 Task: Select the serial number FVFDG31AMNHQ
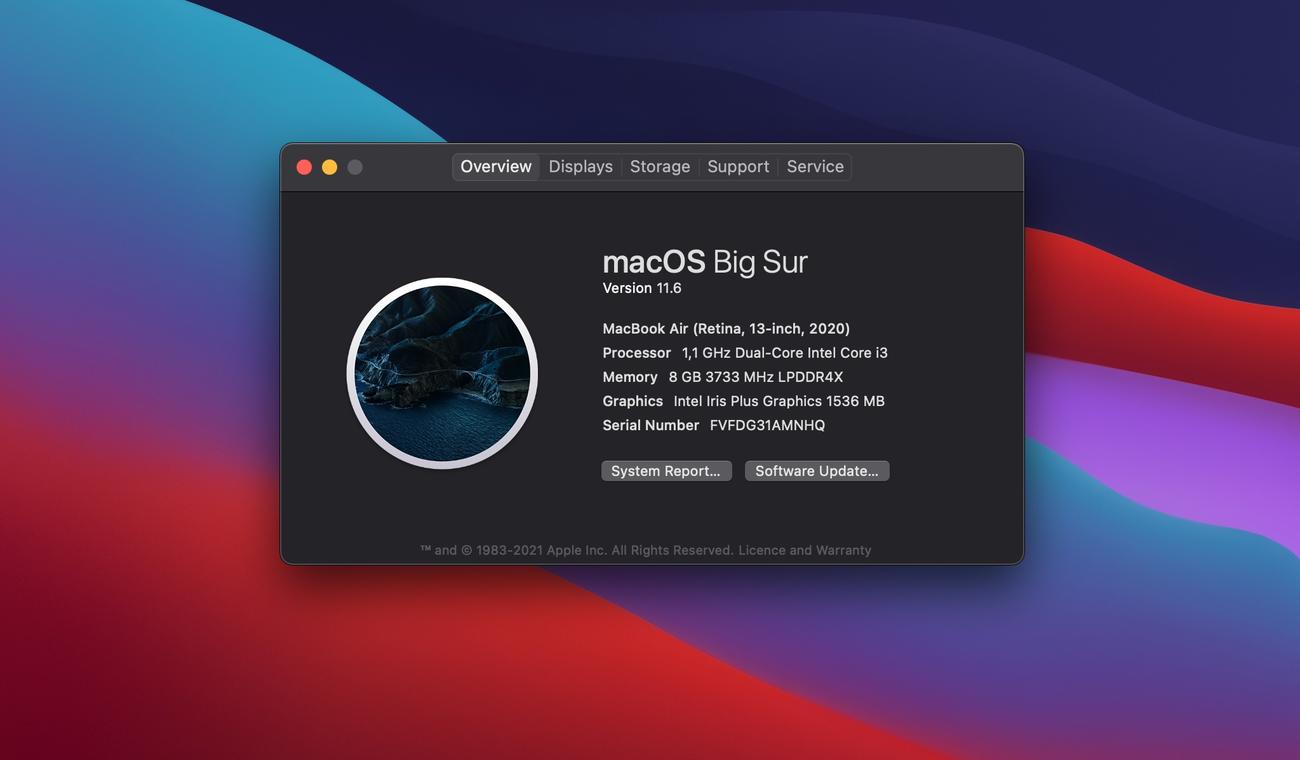(767, 425)
